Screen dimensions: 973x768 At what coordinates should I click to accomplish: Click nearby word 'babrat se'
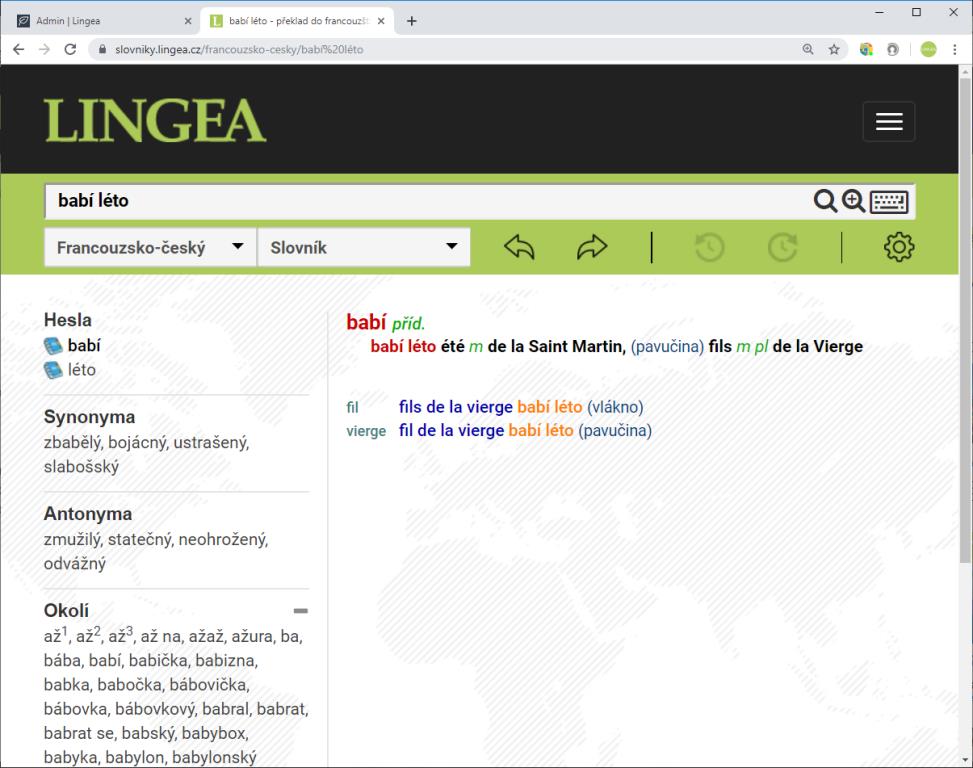pos(79,733)
